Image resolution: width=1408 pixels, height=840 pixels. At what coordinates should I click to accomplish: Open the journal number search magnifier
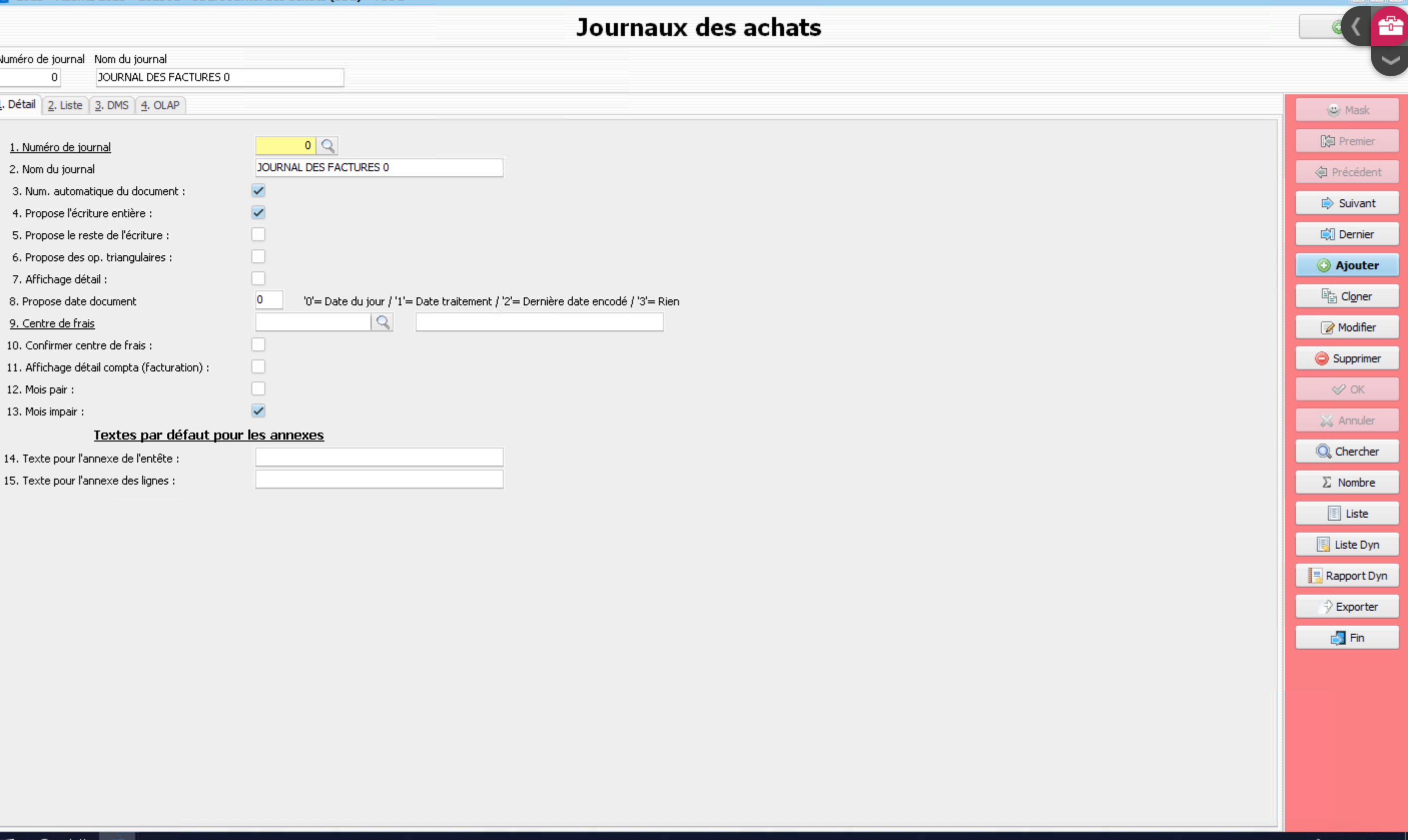coord(327,146)
